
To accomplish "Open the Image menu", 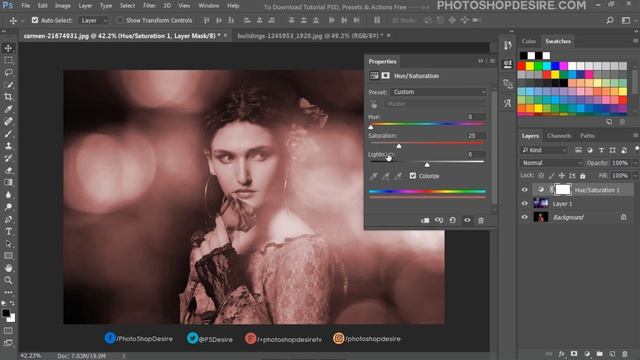I will pos(62,6).
